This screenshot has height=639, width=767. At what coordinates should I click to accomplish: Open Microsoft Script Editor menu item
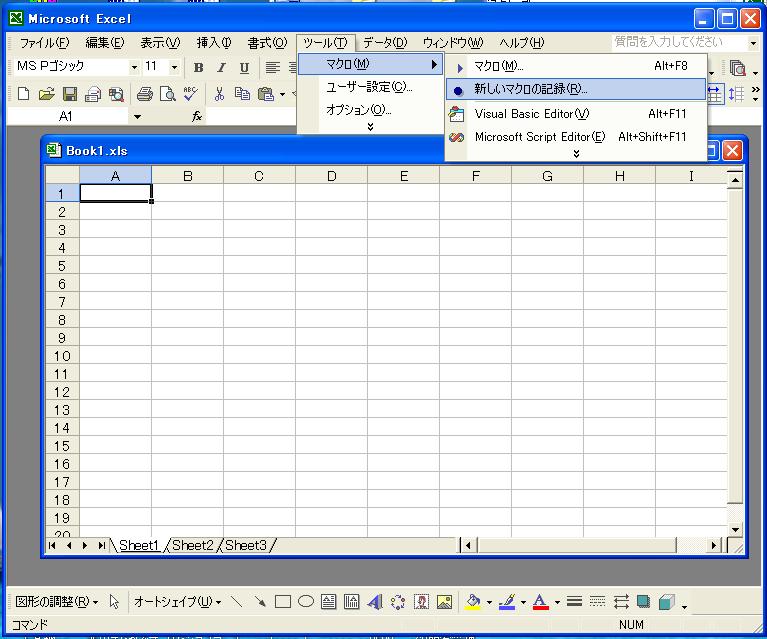tap(576, 137)
